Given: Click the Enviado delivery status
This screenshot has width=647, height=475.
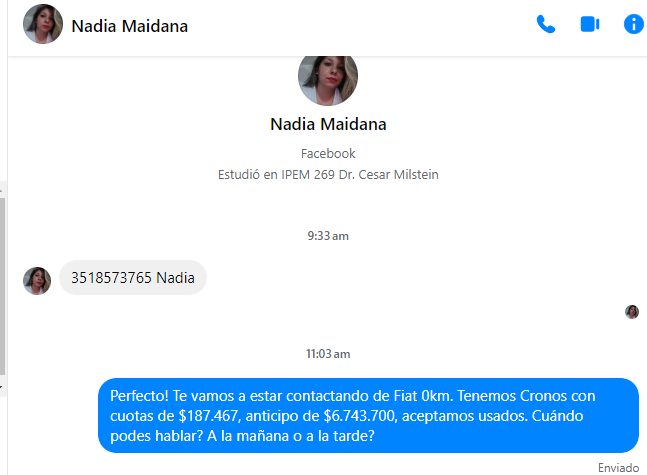Looking at the screenshot, I should [619, 468].
